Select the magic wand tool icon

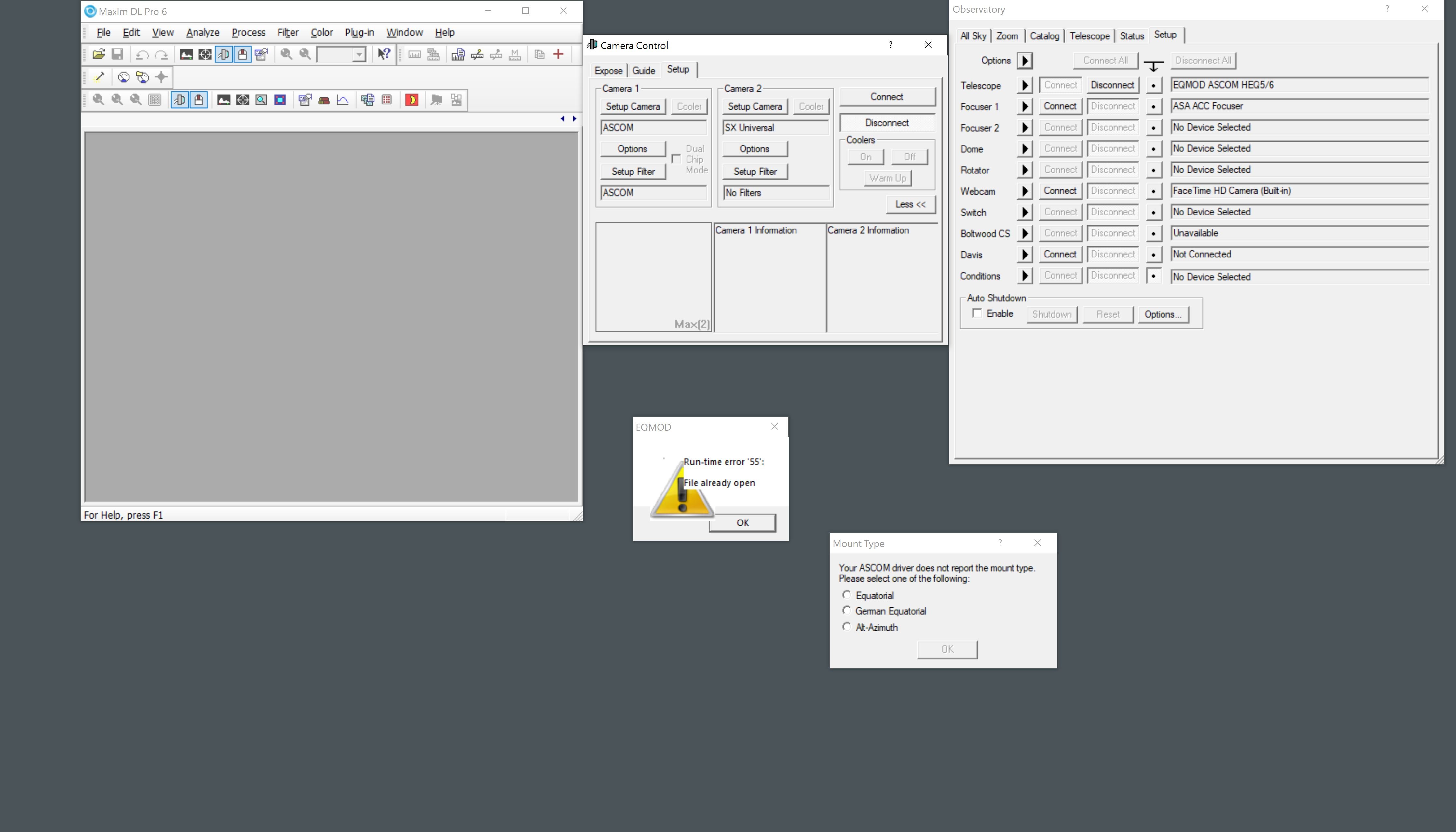(99, 76)
